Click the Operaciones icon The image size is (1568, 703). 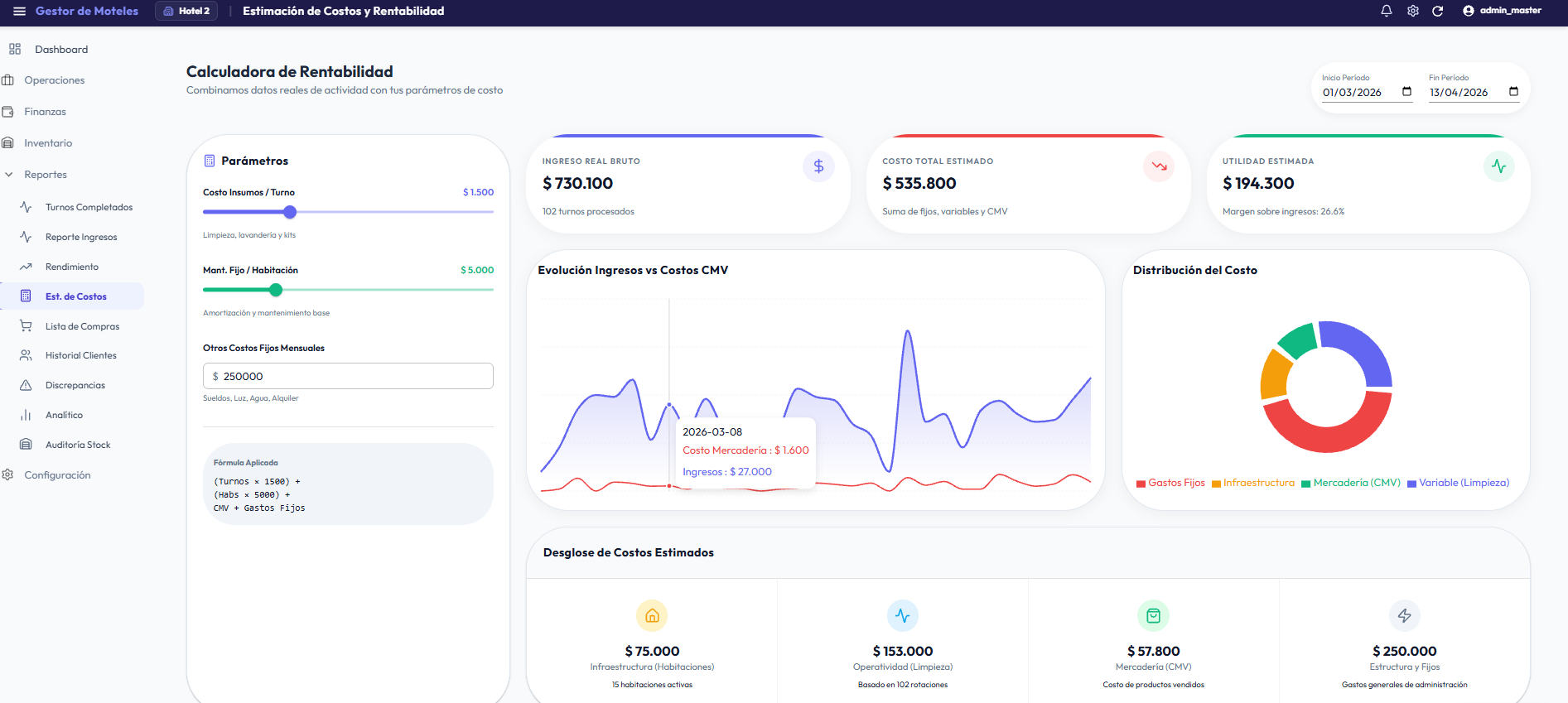click(x=8, y=80)
